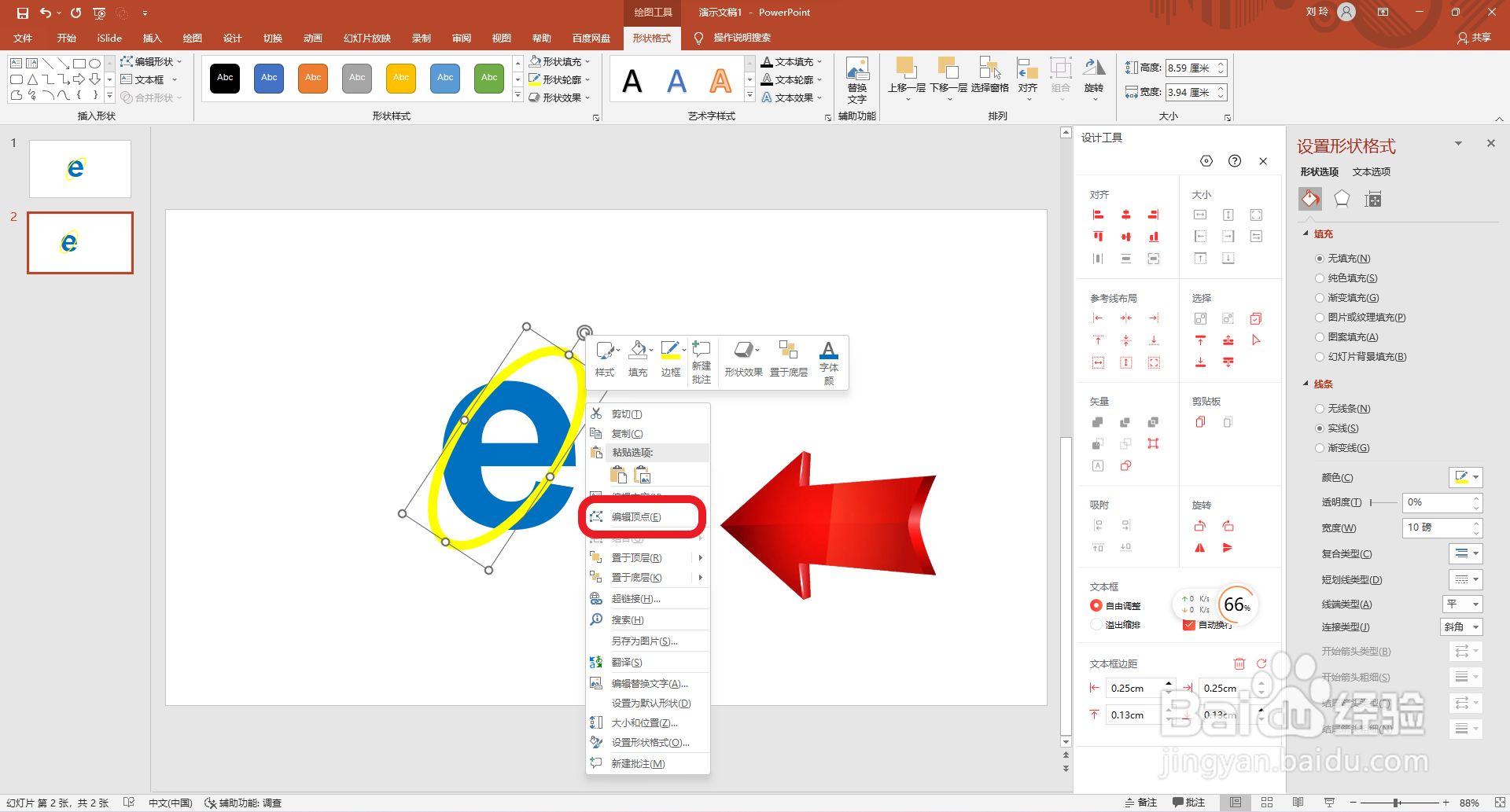
Task: Click the black Abc shape style swatch
Action: tap(225, 78)
